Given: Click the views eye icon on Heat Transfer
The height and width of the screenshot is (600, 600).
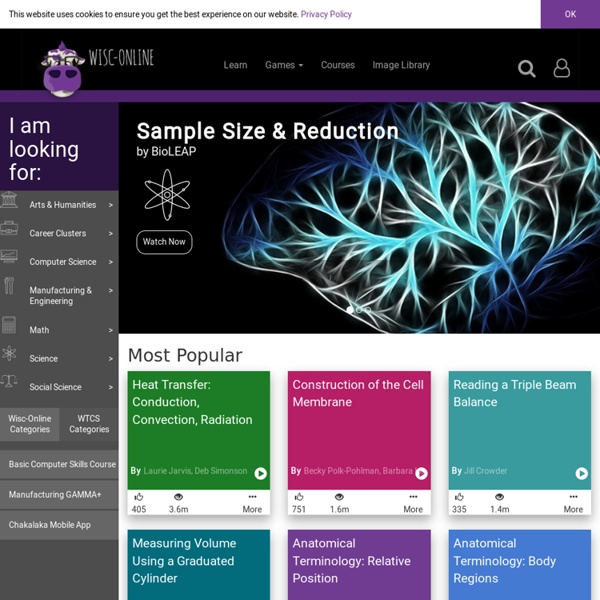Looking at the screenshot, I should (x=178, y=497).
